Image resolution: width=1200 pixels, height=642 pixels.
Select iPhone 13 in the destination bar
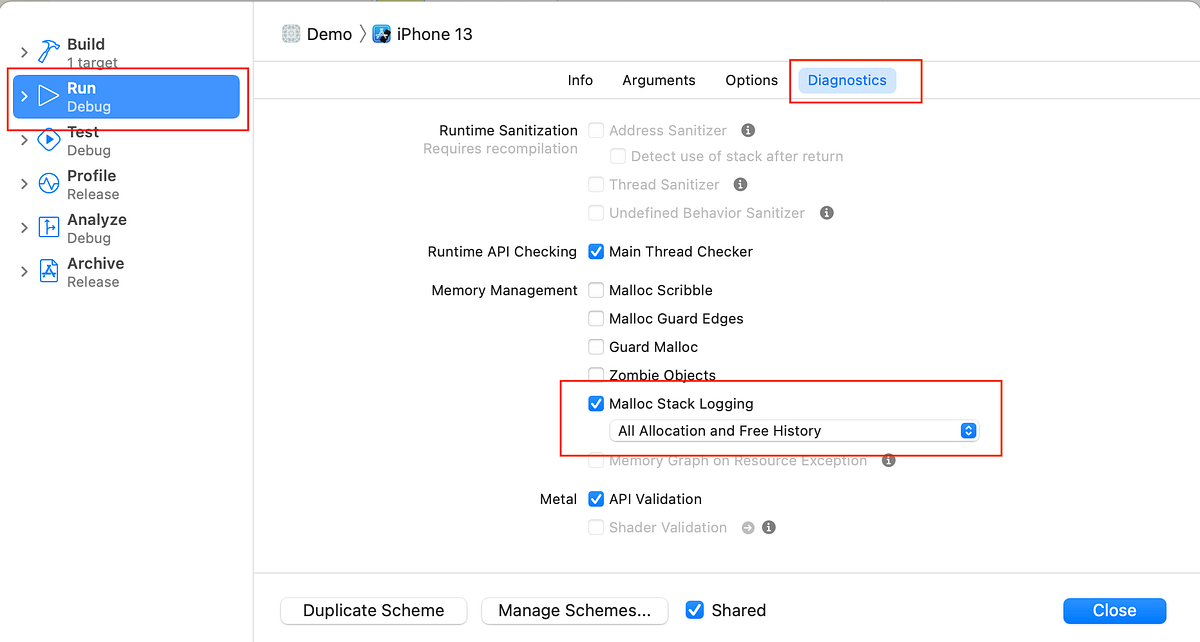tap(433, 33)
